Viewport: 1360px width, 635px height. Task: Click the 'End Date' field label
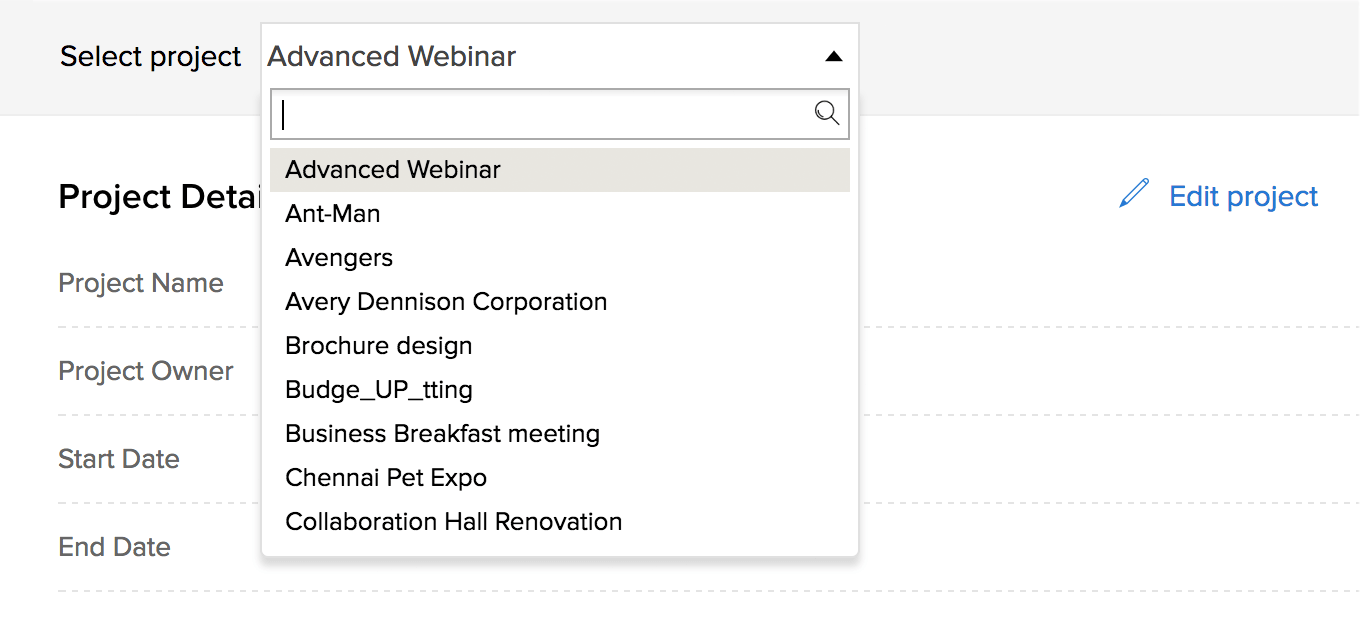coord(115,547)
